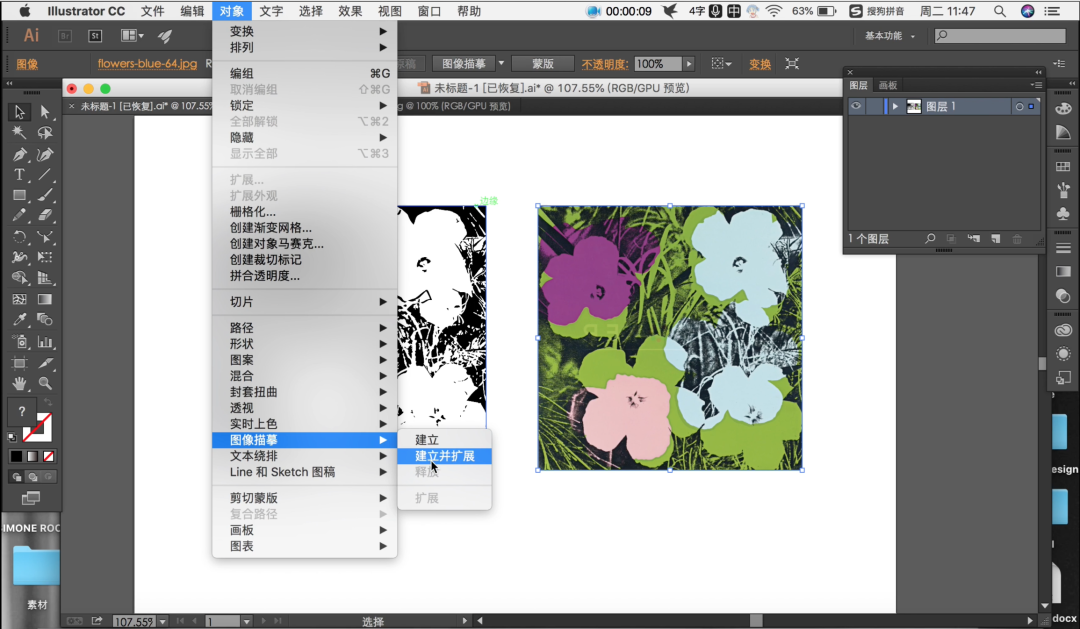
Task: Select the Lasso tool
Action: pyautogui.click(x=45, y=132)
